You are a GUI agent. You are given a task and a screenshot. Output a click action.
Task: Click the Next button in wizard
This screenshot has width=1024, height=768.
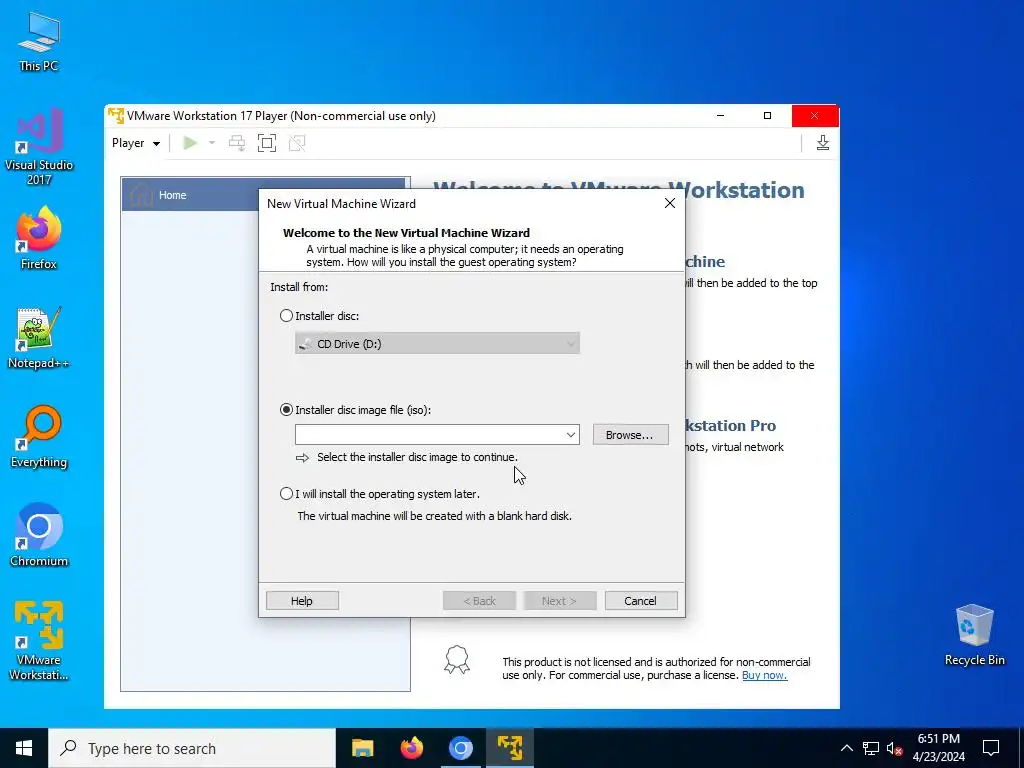(x=560, y=601)
